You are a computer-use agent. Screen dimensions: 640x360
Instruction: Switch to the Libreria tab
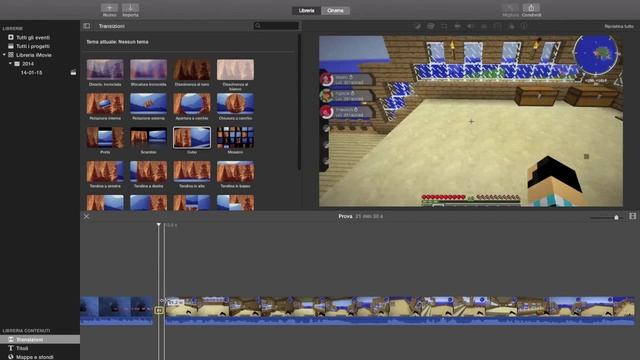point(307,11)
